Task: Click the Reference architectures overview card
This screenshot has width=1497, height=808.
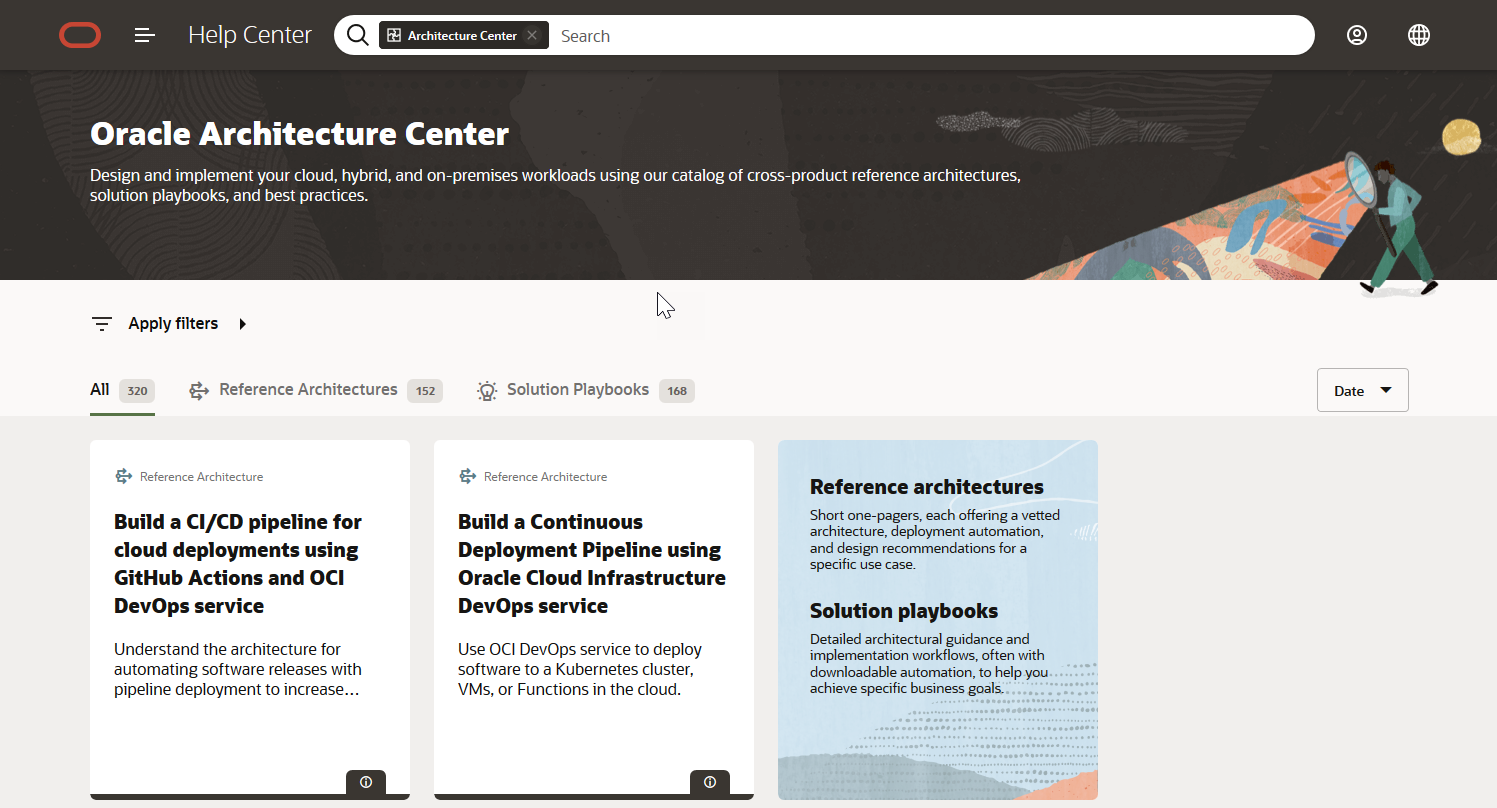Action: pos(937,618)
